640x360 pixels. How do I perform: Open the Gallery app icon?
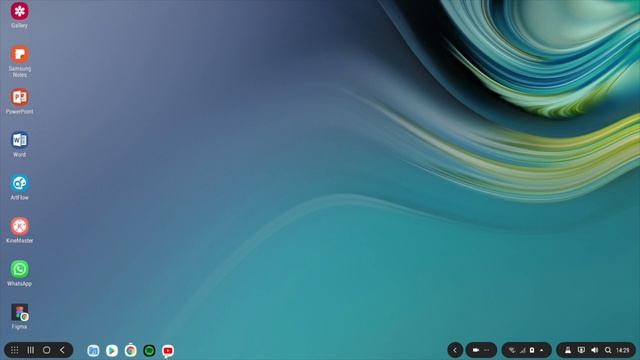[x=20, y=11]
